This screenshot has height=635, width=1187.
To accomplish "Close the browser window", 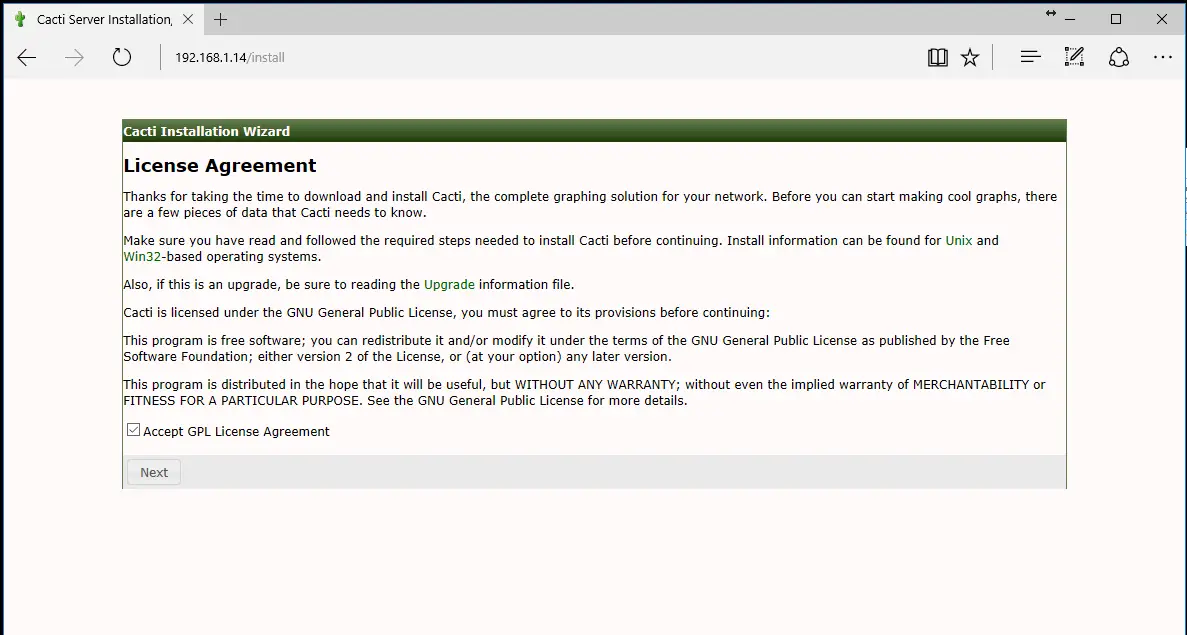I will (1161, 20).
